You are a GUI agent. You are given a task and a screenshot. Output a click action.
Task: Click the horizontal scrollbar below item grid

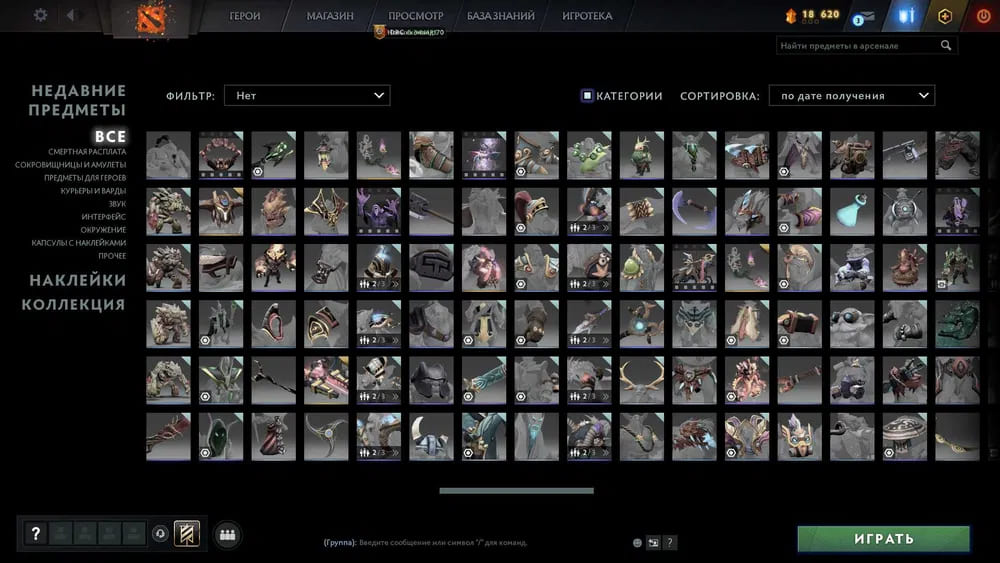(516, 491)
